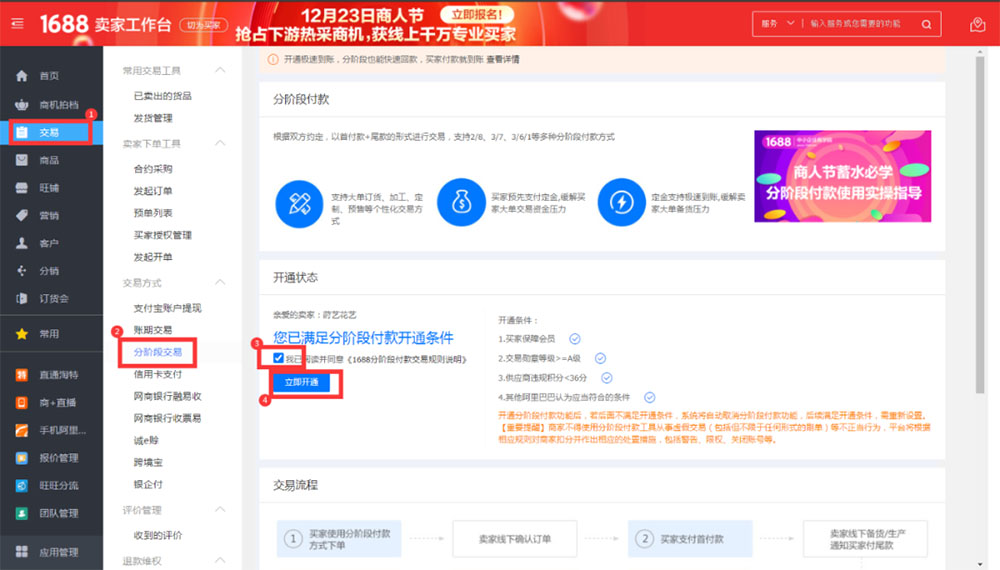Screen dimensions: 1000x570
Task: Open the hamburger menu icon at top left
Action: [x=17, y=24]
